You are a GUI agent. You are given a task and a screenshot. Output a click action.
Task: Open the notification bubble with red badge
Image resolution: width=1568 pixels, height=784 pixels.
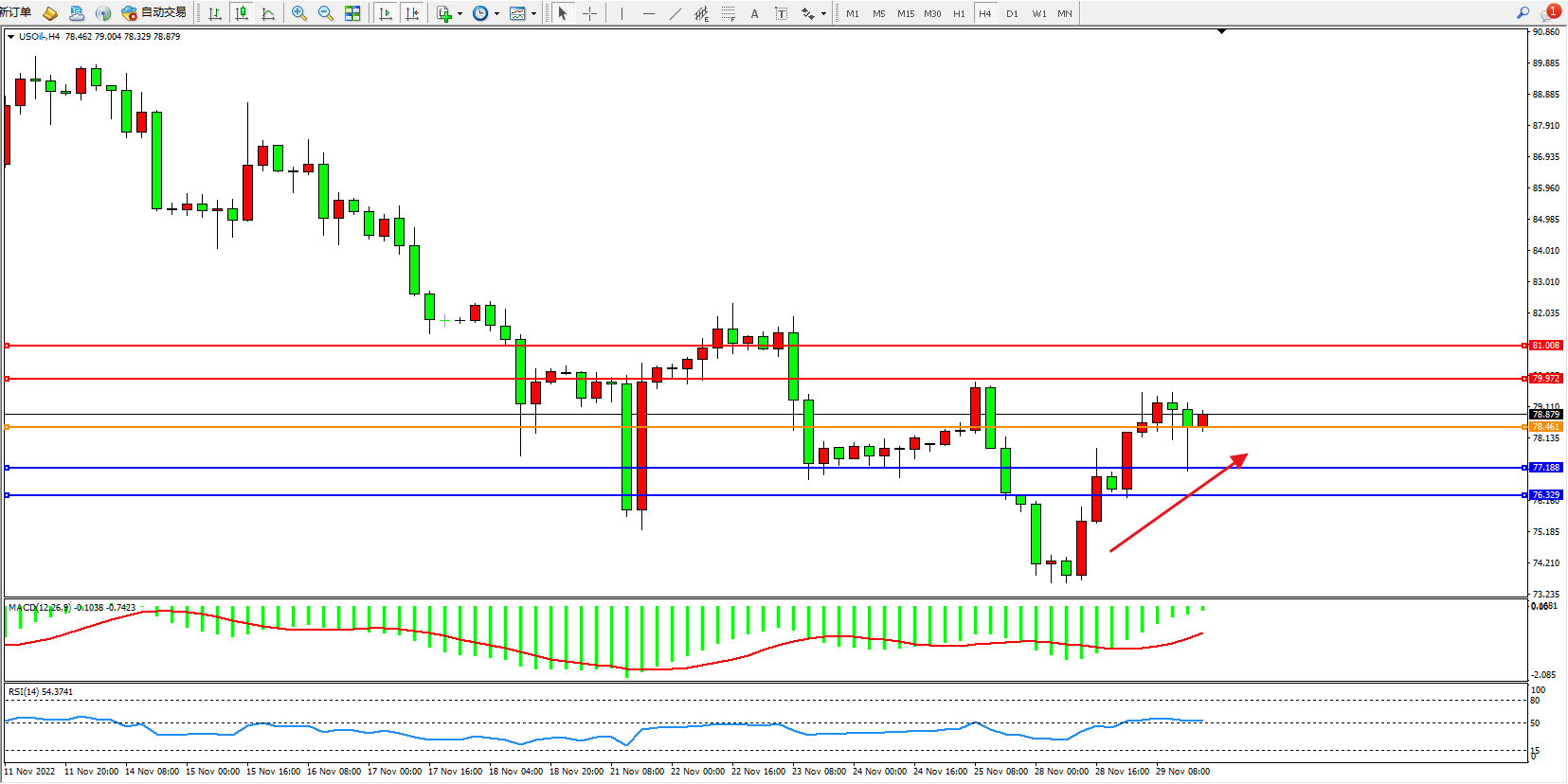pyautogui.click(x=1550, y=12)
